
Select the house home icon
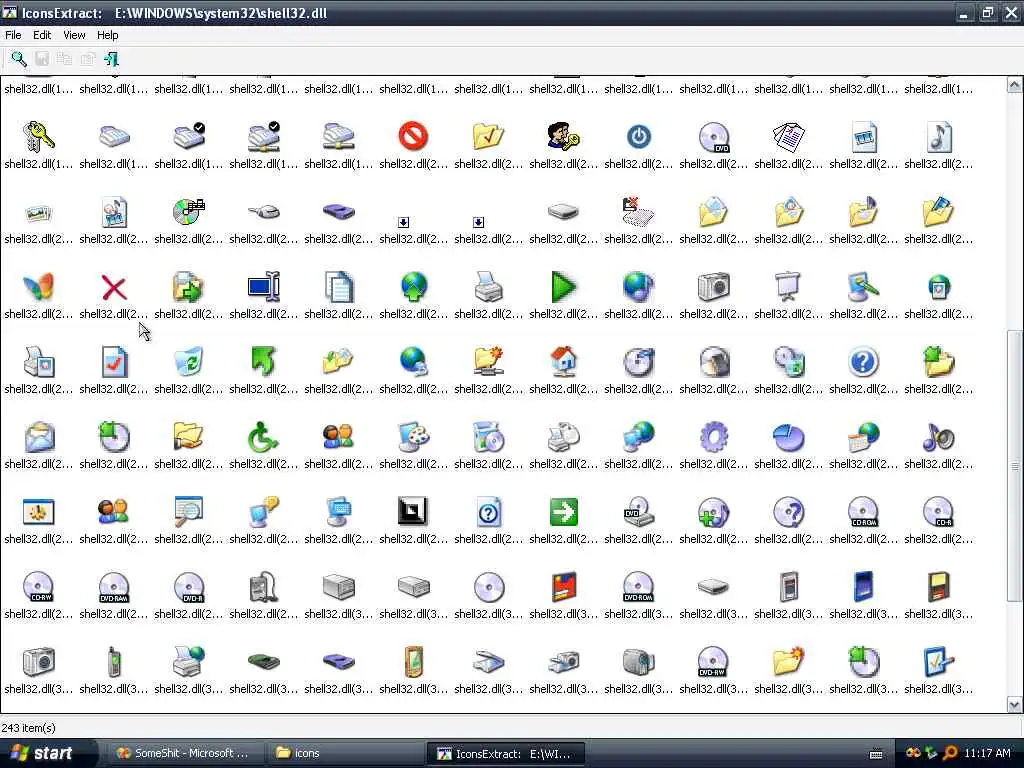pyautogui.click(x=564, y=362)
